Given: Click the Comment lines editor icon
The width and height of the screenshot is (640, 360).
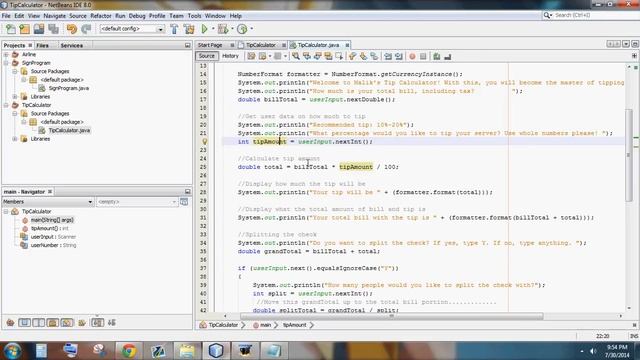Looking at the screenshot, I should 437,56.
